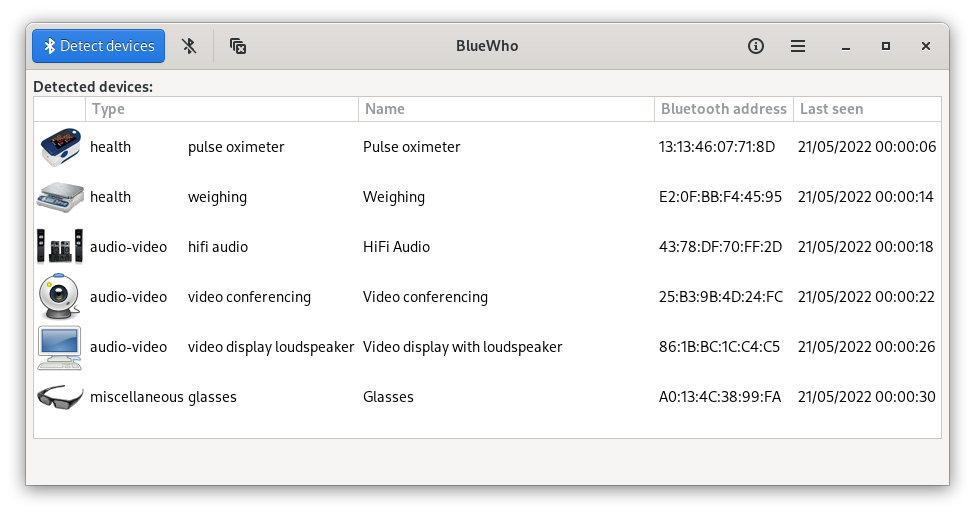
Task: Maximize the BlueWho window
Action: 885,46
